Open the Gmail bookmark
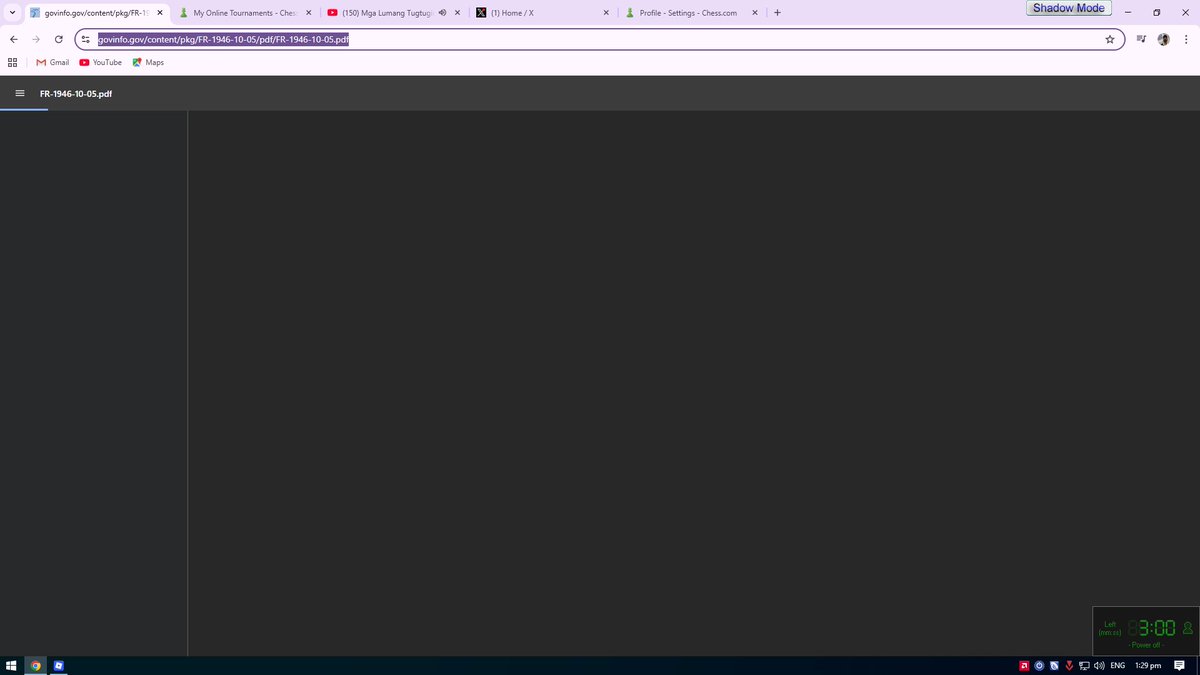 [53, 62]
